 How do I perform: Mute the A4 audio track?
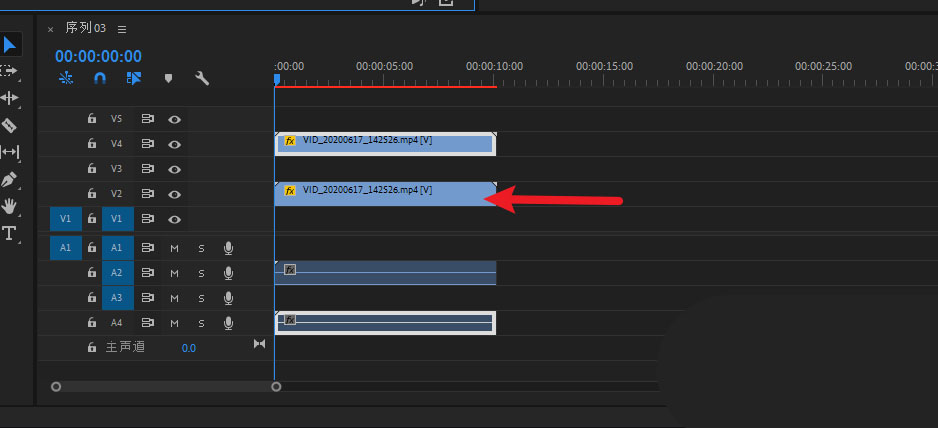(x=175, y=324)
